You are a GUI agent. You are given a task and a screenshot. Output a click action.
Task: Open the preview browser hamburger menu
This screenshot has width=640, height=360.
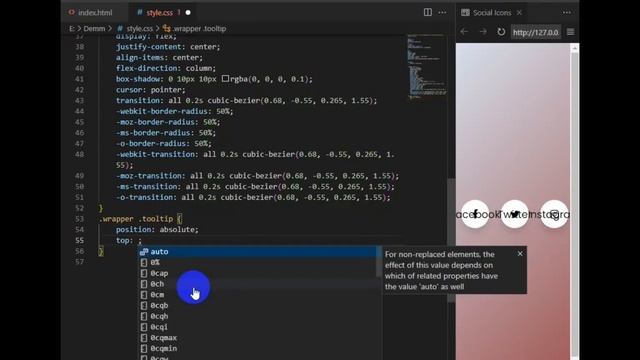pos(570,32)
